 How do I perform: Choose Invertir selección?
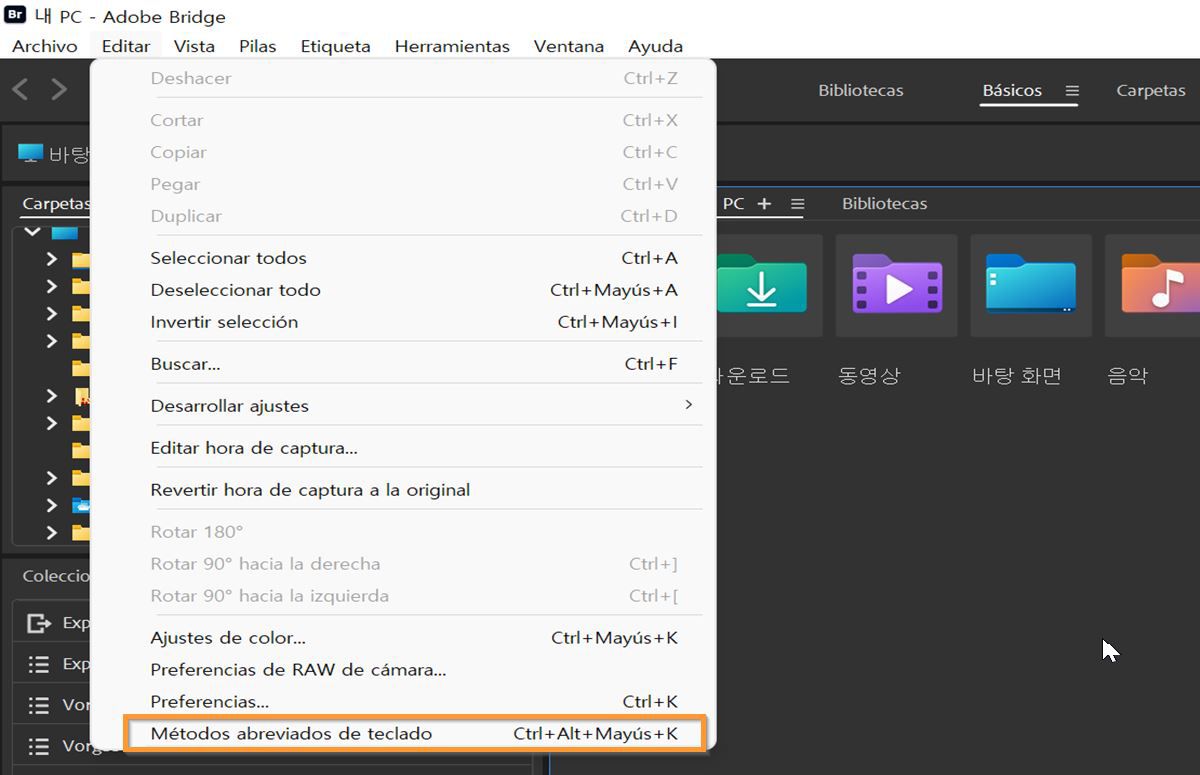point(403,322)
